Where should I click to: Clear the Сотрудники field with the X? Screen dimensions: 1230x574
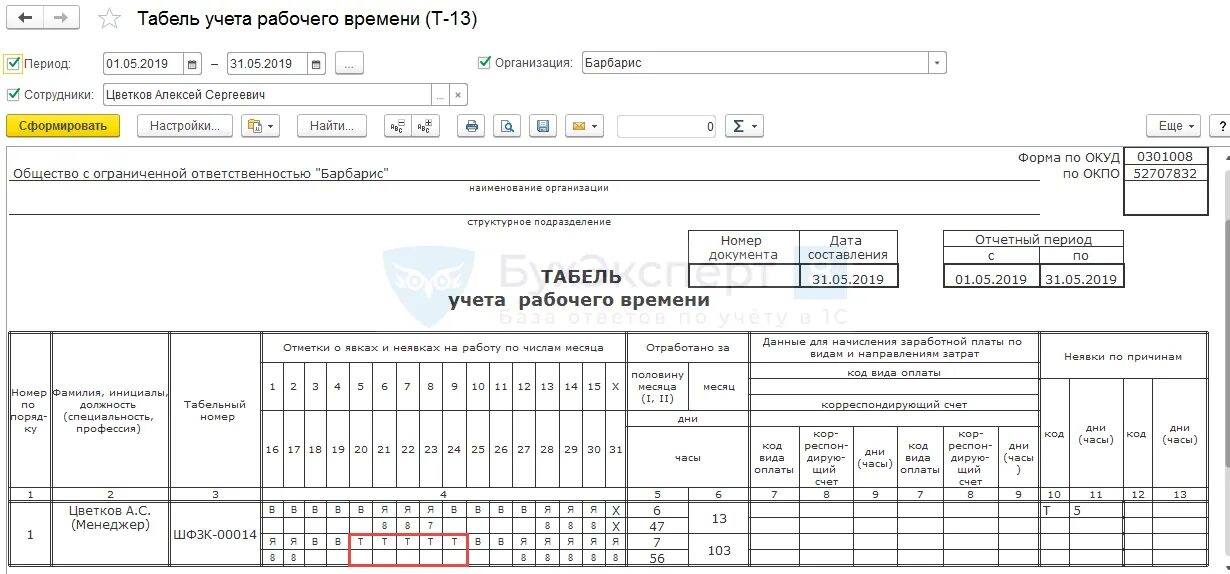tap(458, 95)
